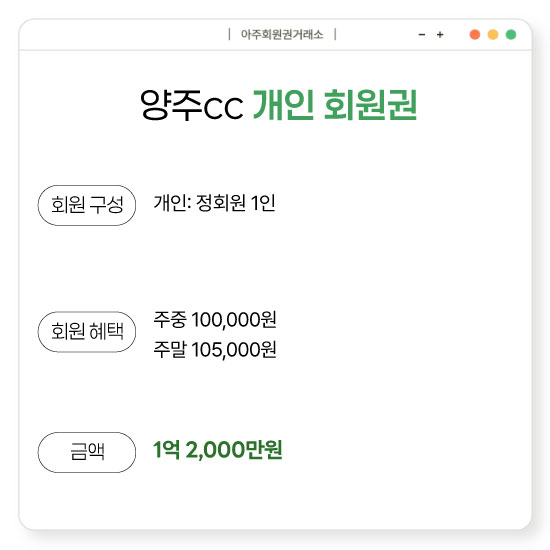The height and width of the screenshot is (550, 550).
Task: Click the 주말 105,000원 line
Action: coord(215,349)
